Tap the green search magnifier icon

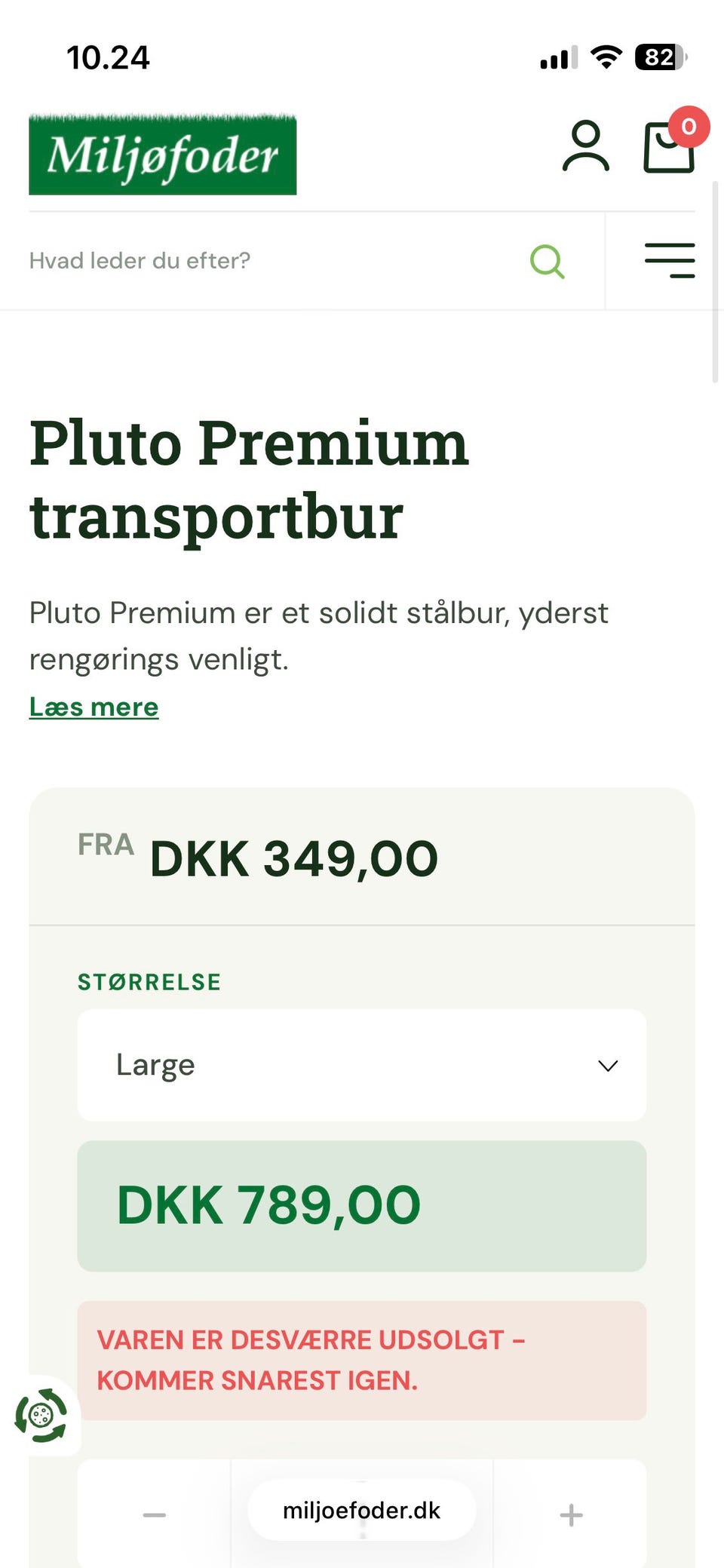(x=547, y=261)
